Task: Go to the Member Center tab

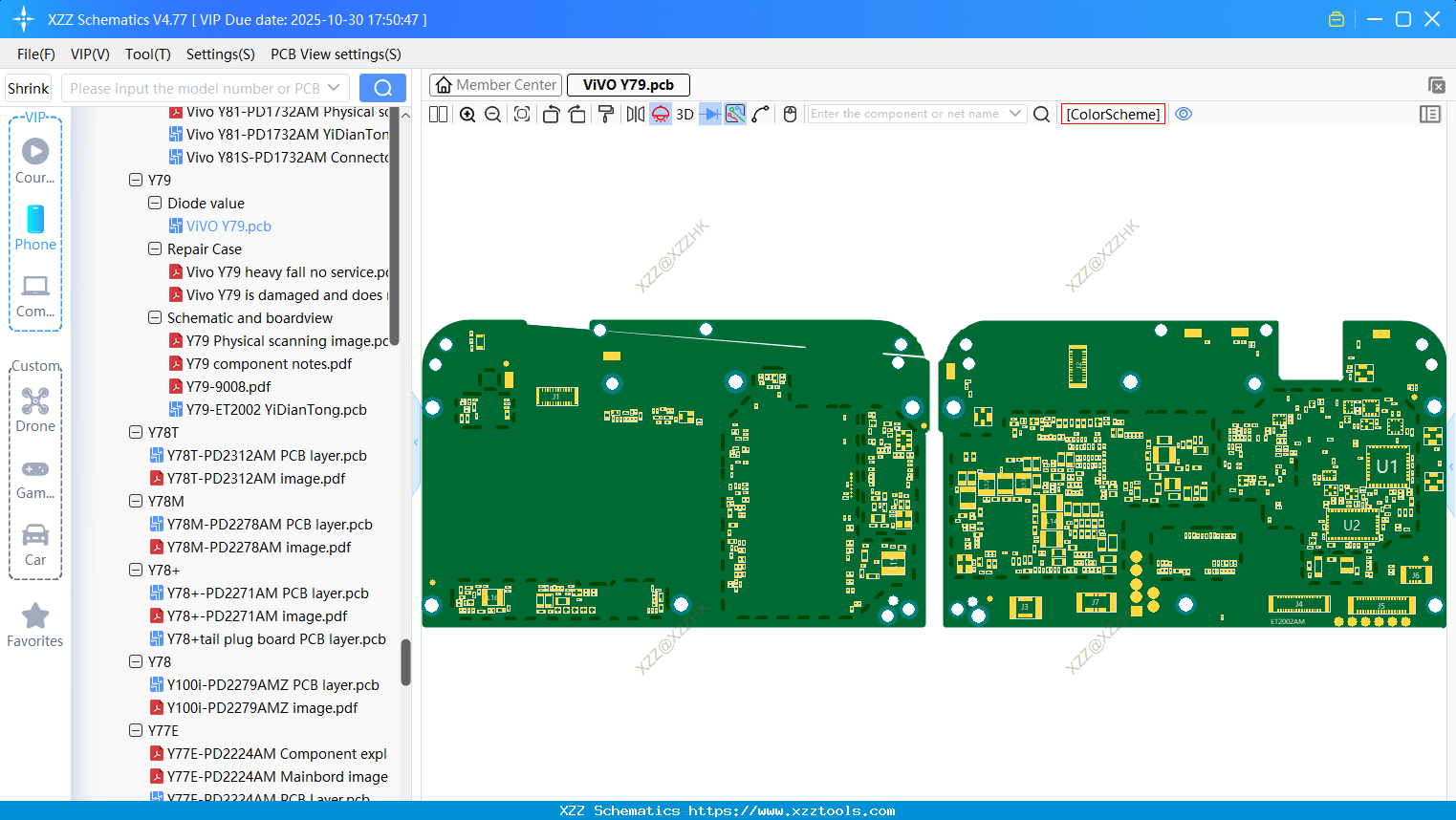Action: click(495, 85)
